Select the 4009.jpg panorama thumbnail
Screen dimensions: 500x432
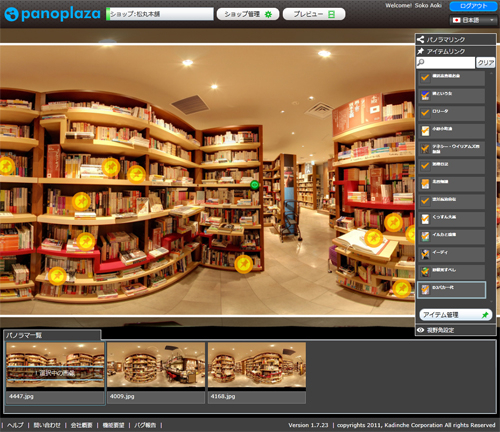pos(156,373)
